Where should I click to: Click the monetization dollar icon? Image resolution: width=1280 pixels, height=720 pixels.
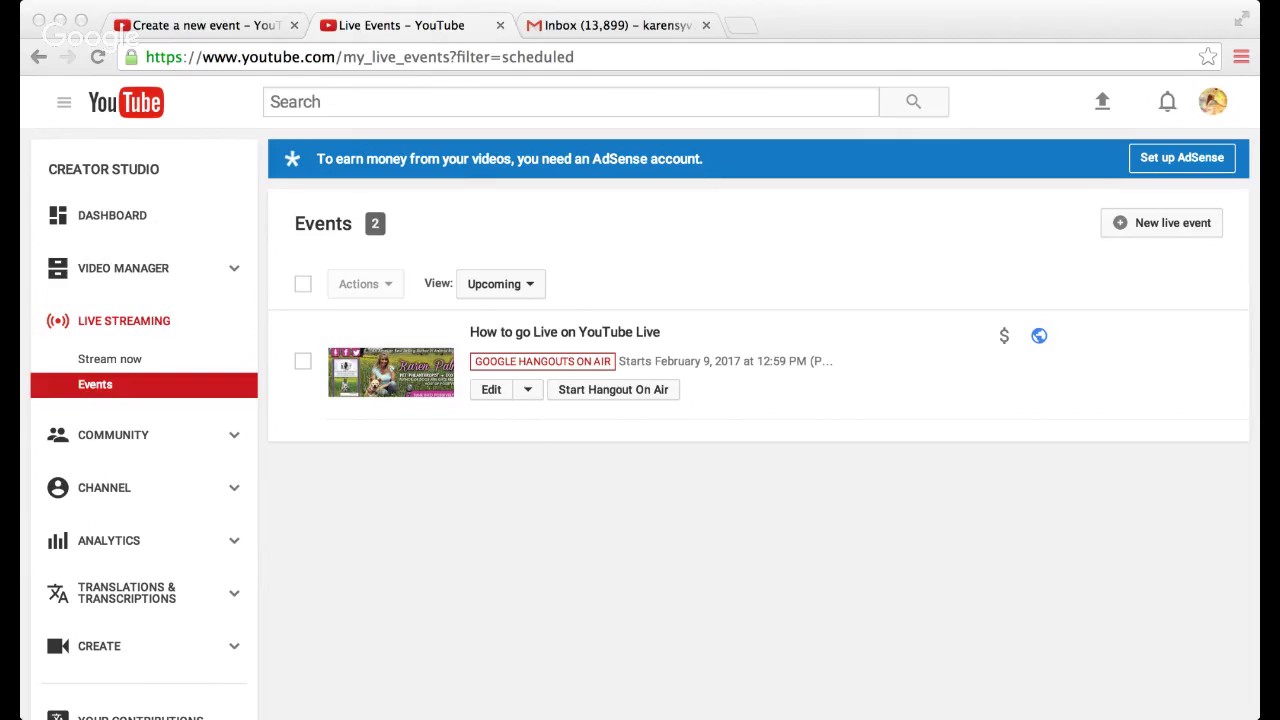pos(1004,336)
